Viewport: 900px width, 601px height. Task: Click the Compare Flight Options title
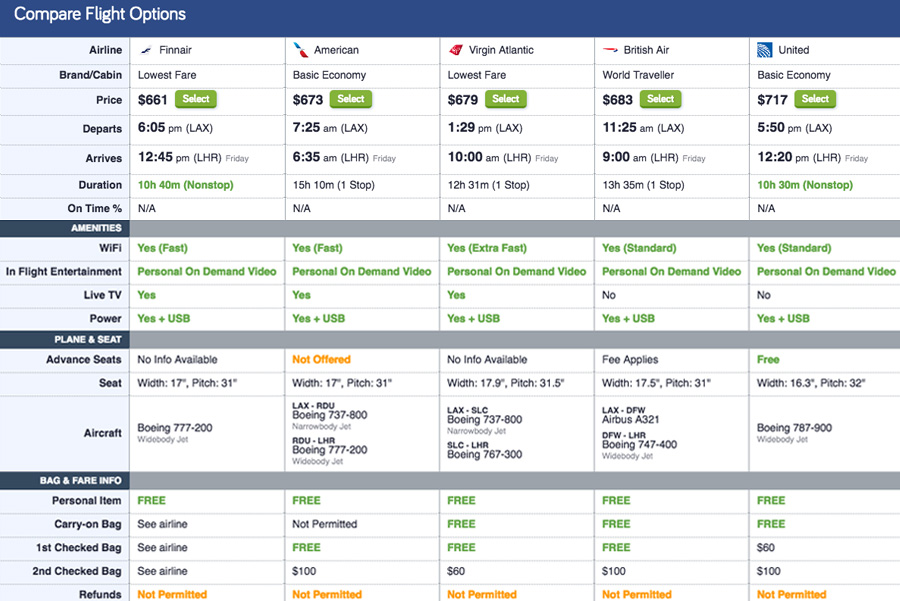(x=100, y=15)
